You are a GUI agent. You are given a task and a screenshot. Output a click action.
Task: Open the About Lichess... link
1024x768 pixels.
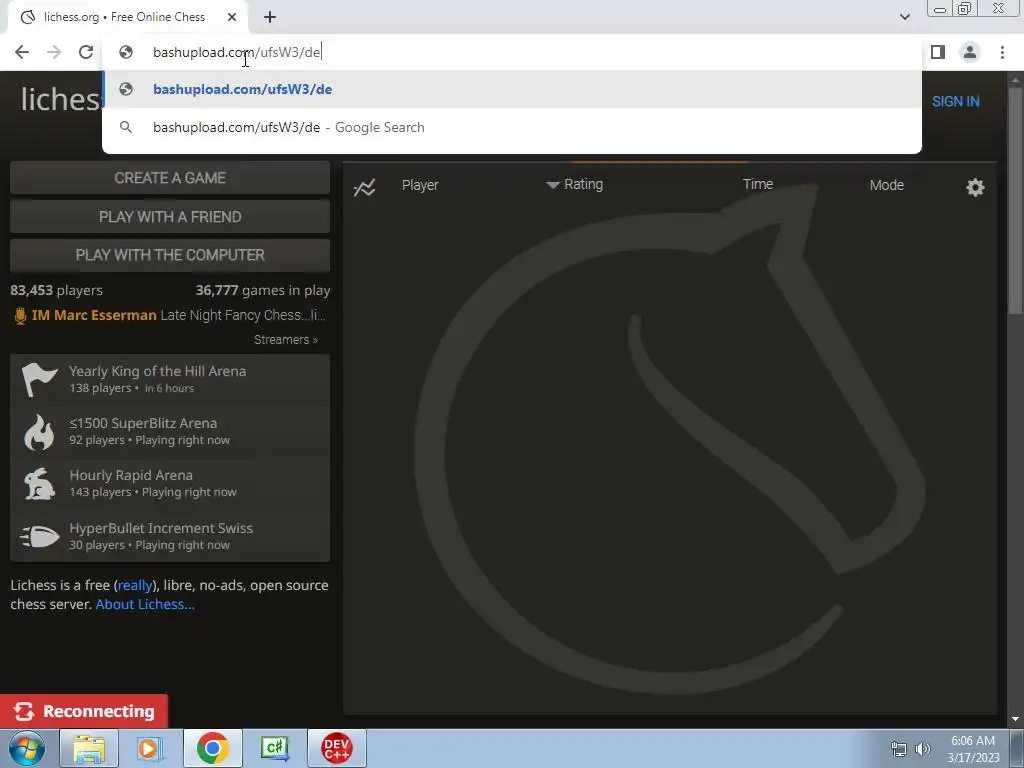(145, 604)
